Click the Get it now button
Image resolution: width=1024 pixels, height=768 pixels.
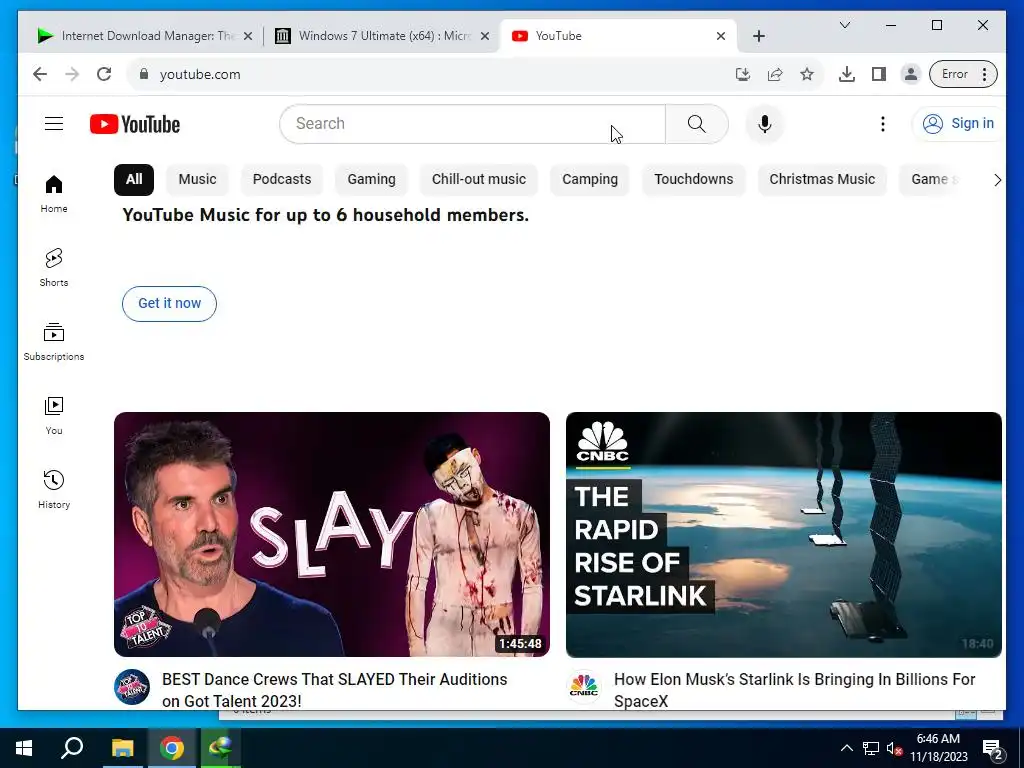pyautogui.click(x=169, y=304)
